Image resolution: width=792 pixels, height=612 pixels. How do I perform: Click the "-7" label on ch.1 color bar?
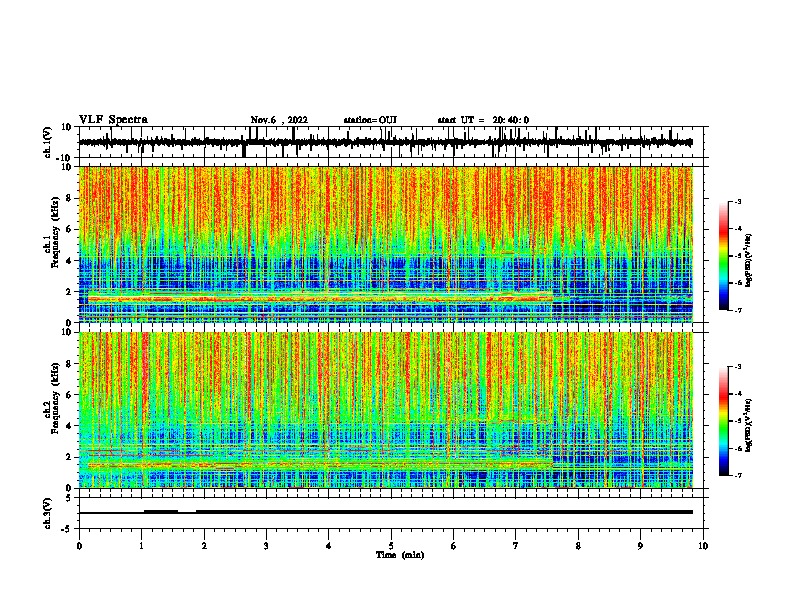click(738, 310)
